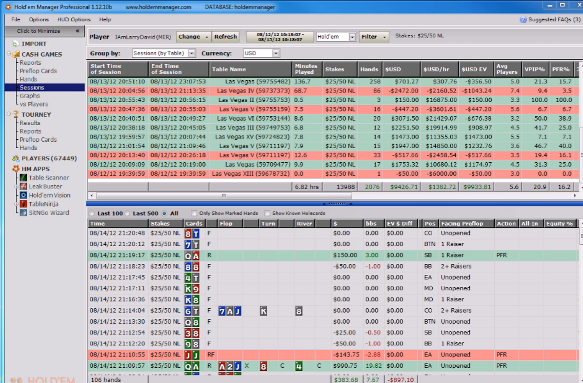Sort by Minutes Played column header
This screenshot has height=383, width=583.
[307, 69]
